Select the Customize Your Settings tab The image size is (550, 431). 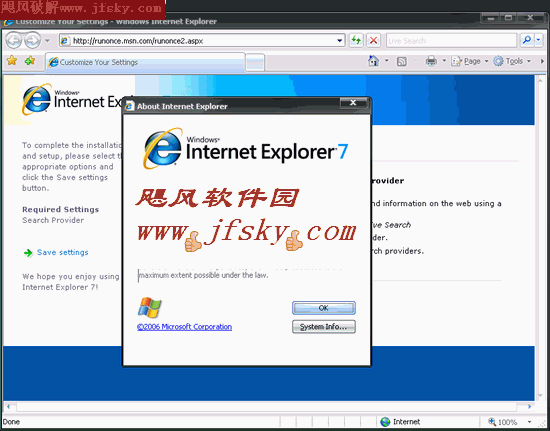pyautogui.click(x=145, y=62)
